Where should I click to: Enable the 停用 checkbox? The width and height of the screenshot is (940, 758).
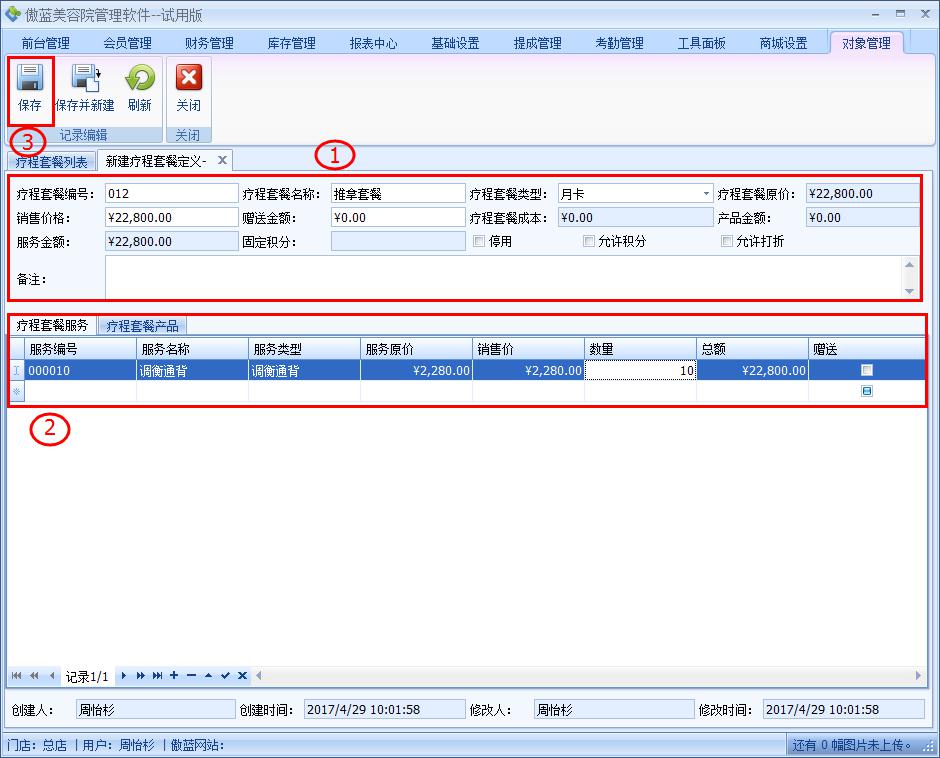[x=479, y=241]
